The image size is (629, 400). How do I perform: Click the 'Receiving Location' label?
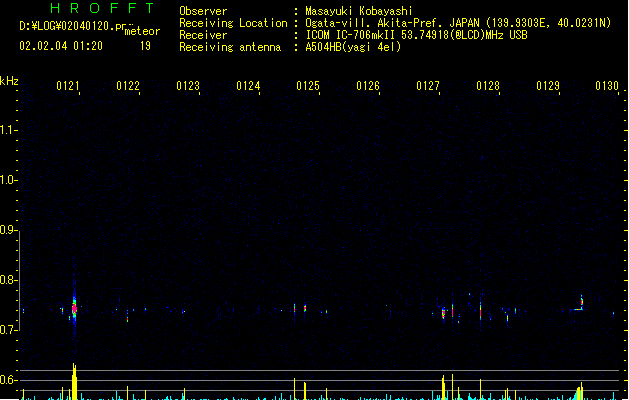[233, 23]
